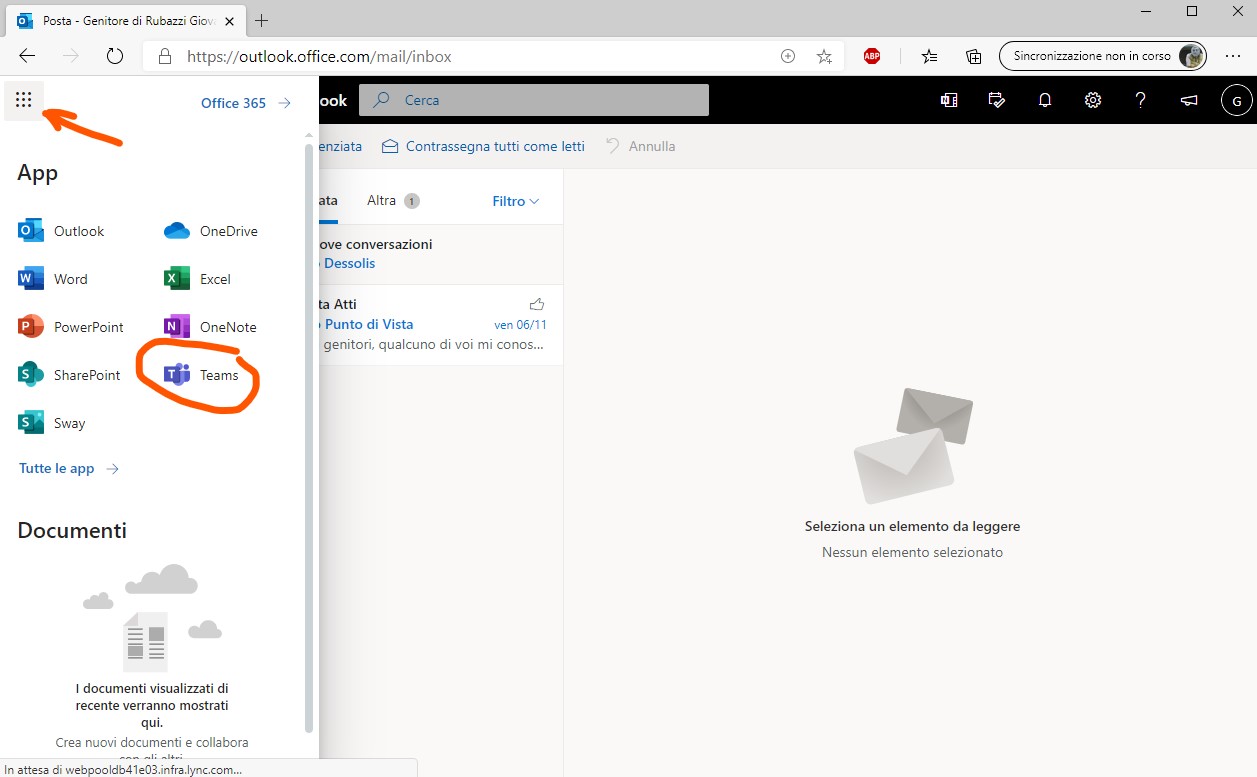Go back in the browser
This screenshot has width=1257, height=777.
(x=27, y=56)
